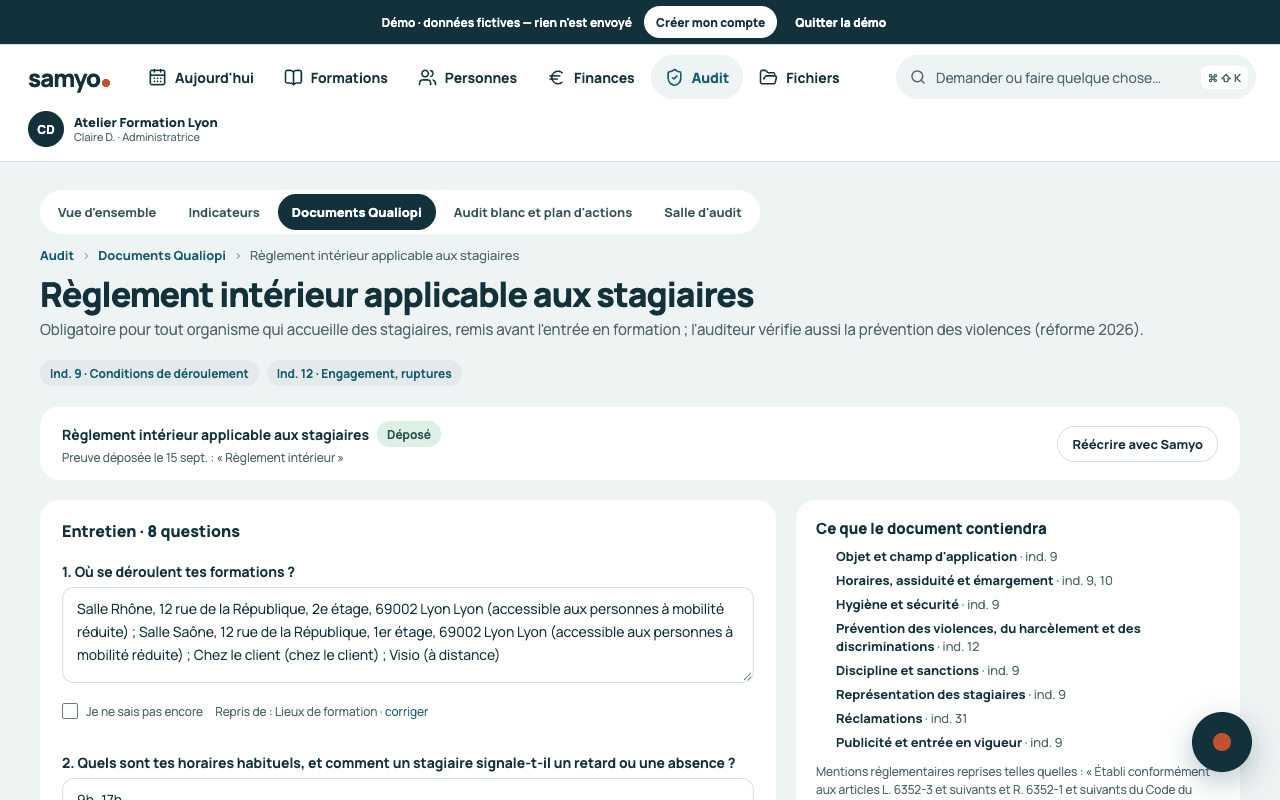
Task: Click the 'Discipline et sanctions' contents entry
Action: pos(907,670)
